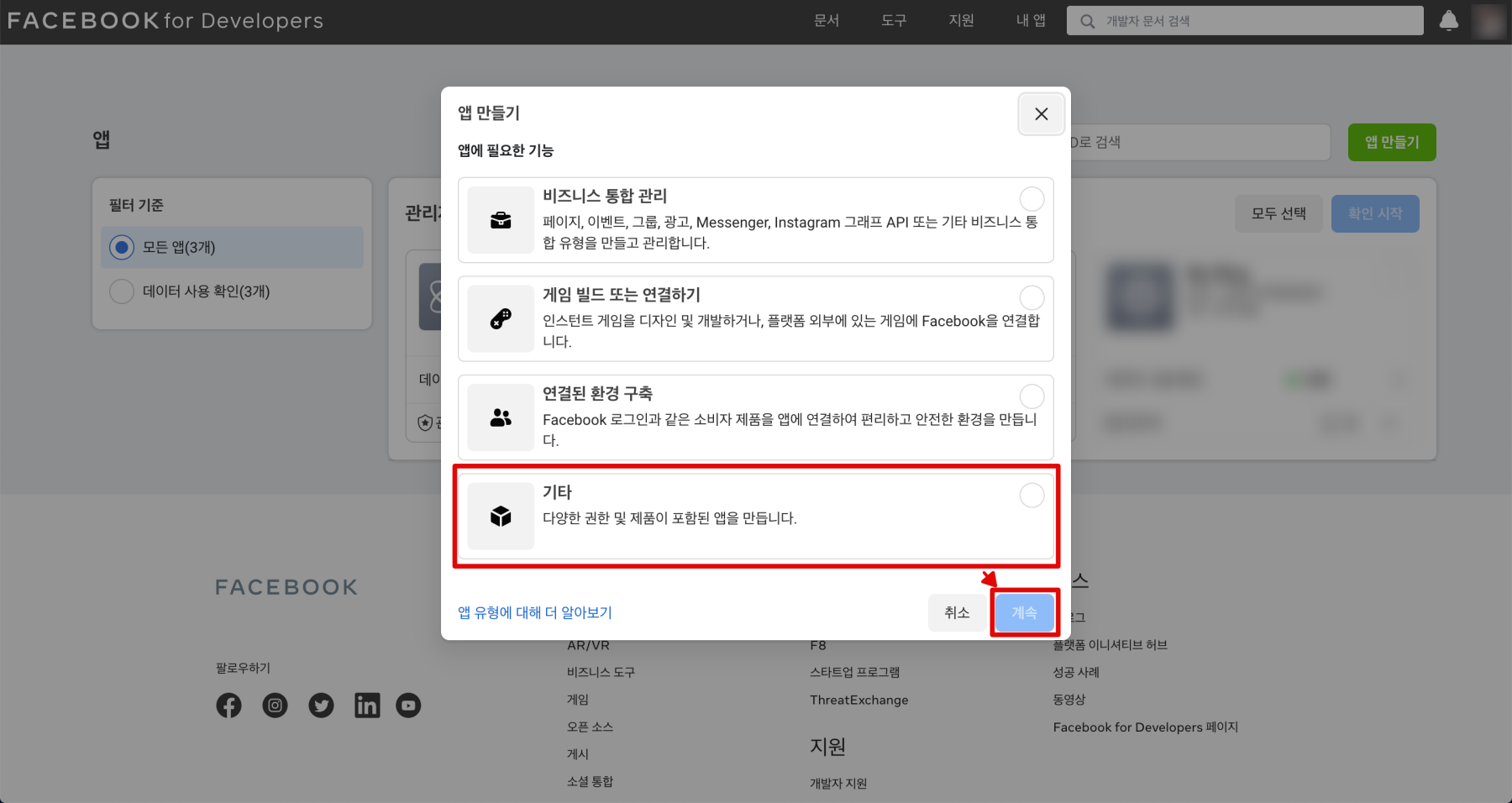Close the 앱 만들기 dialog with the X
Image resolution: width=1512 pixels, height=803 pixels.
click(x=1042, y=114)
